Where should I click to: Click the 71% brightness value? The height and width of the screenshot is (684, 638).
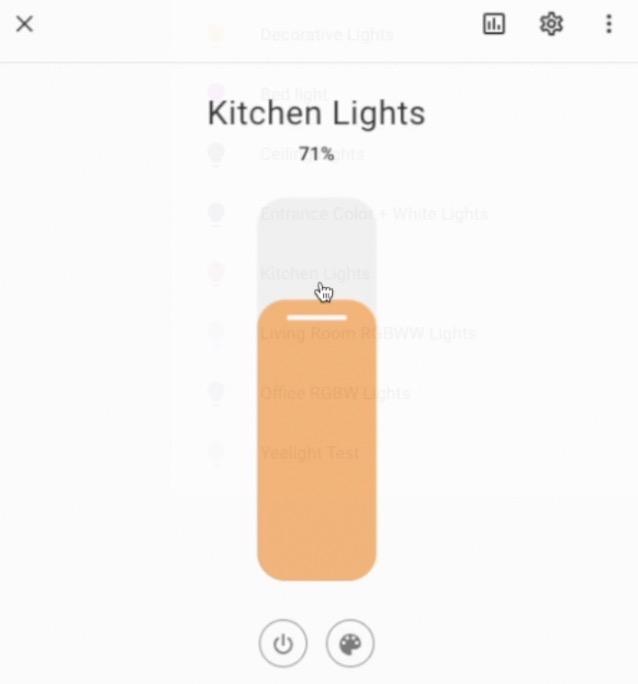(x=317, y=154)
